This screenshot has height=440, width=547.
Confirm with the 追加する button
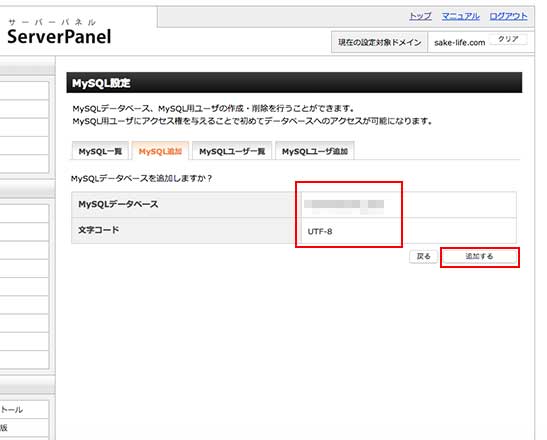click(x=479, y=256)
